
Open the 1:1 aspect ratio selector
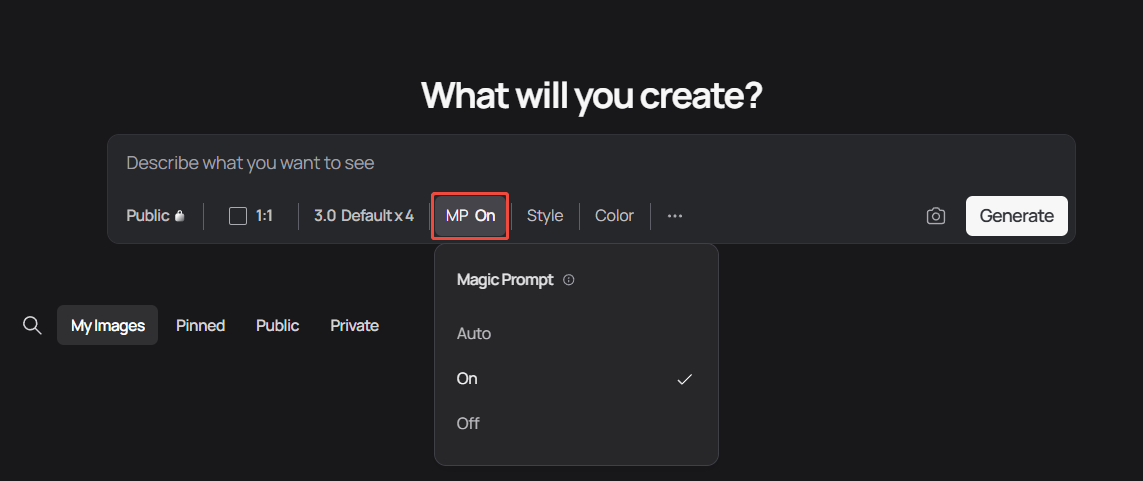coord(252,216)
